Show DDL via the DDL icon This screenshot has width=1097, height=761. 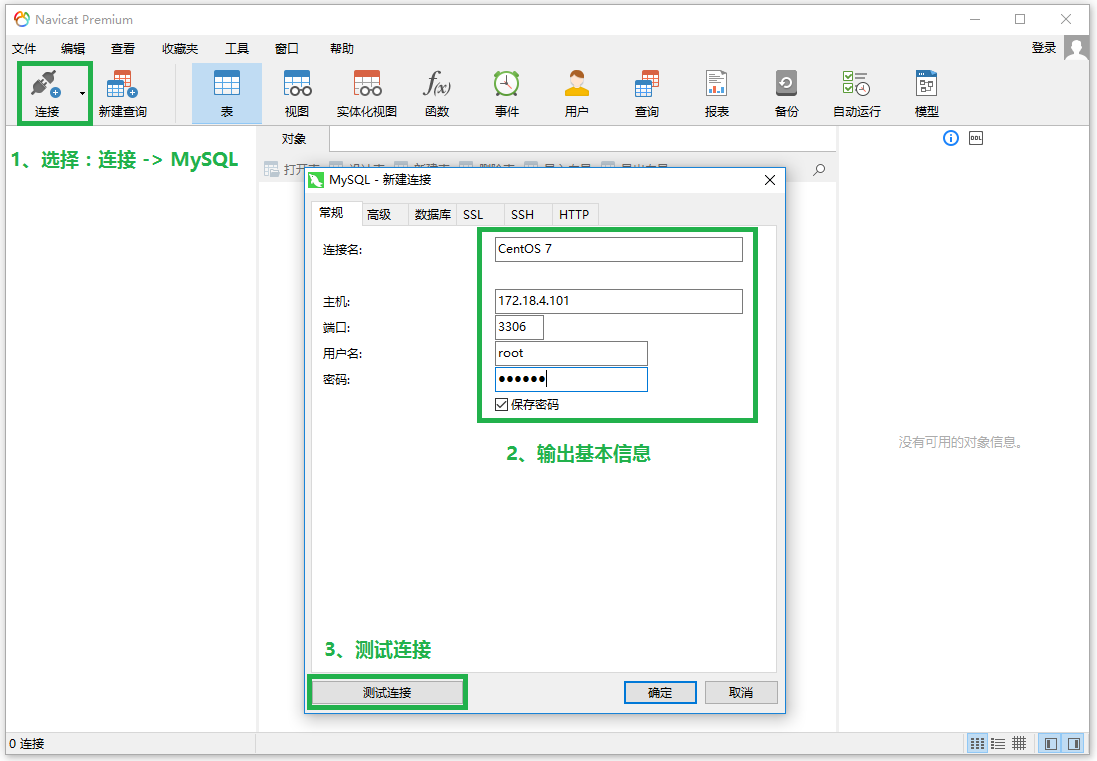pyautogui.click(x=976, y=138)
